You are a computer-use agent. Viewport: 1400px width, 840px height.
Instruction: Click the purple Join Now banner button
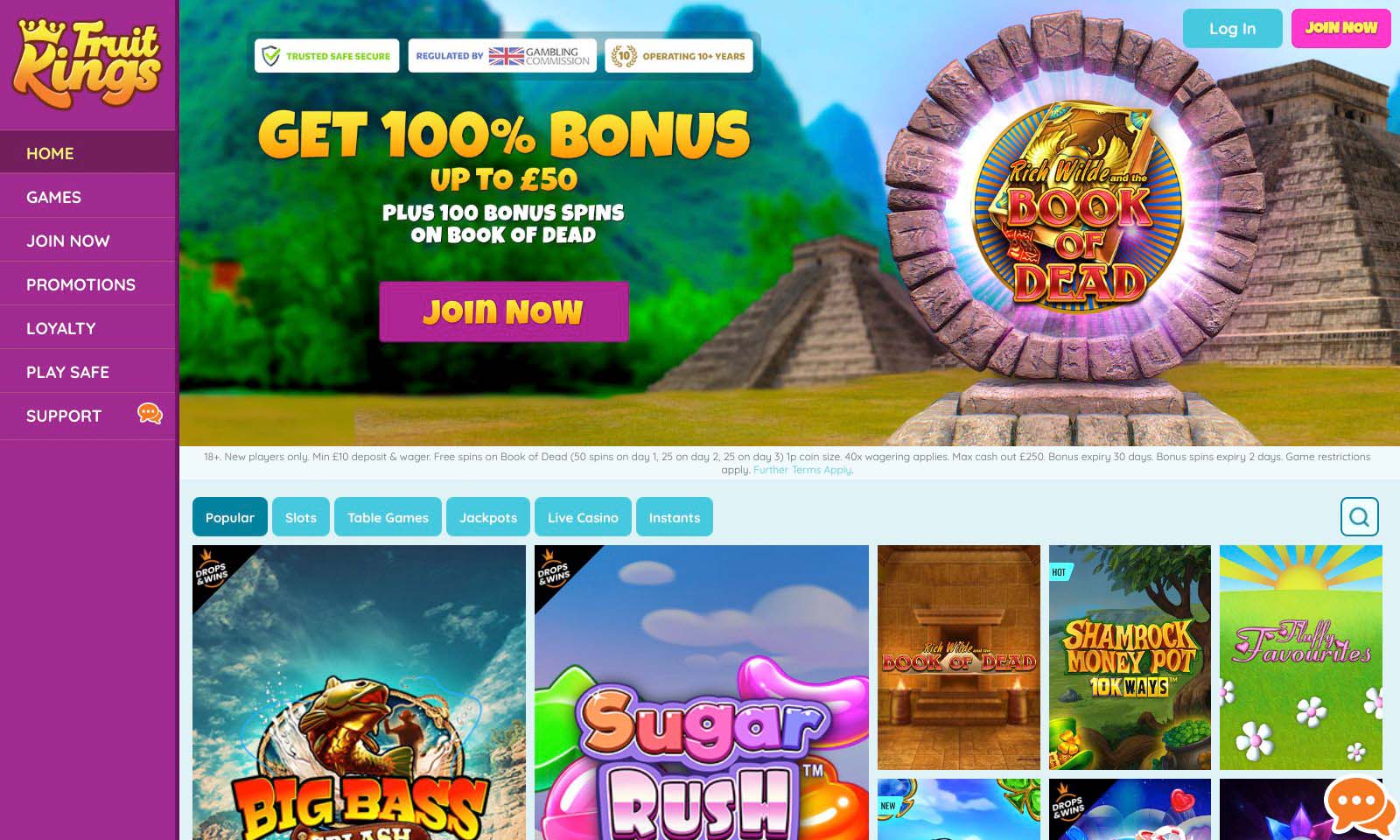click(503, 311)
